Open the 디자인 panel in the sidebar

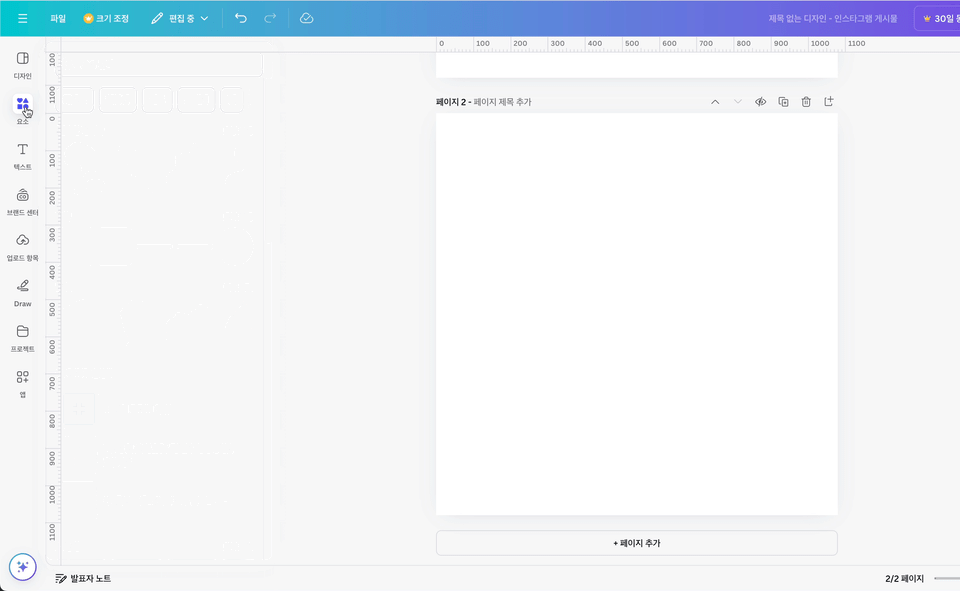tap(22, 66)
